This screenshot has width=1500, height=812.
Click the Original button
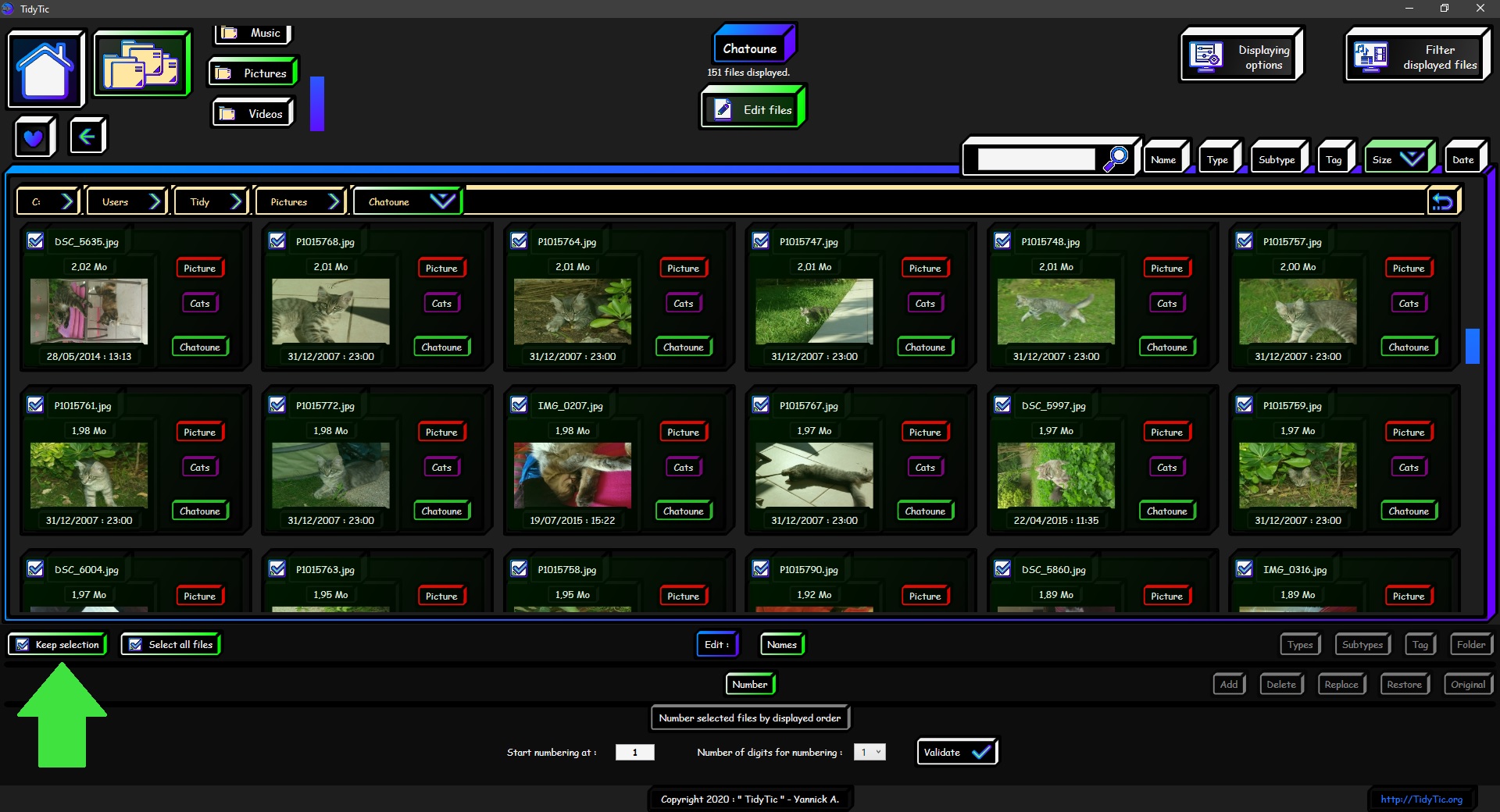click(1468, 684)
